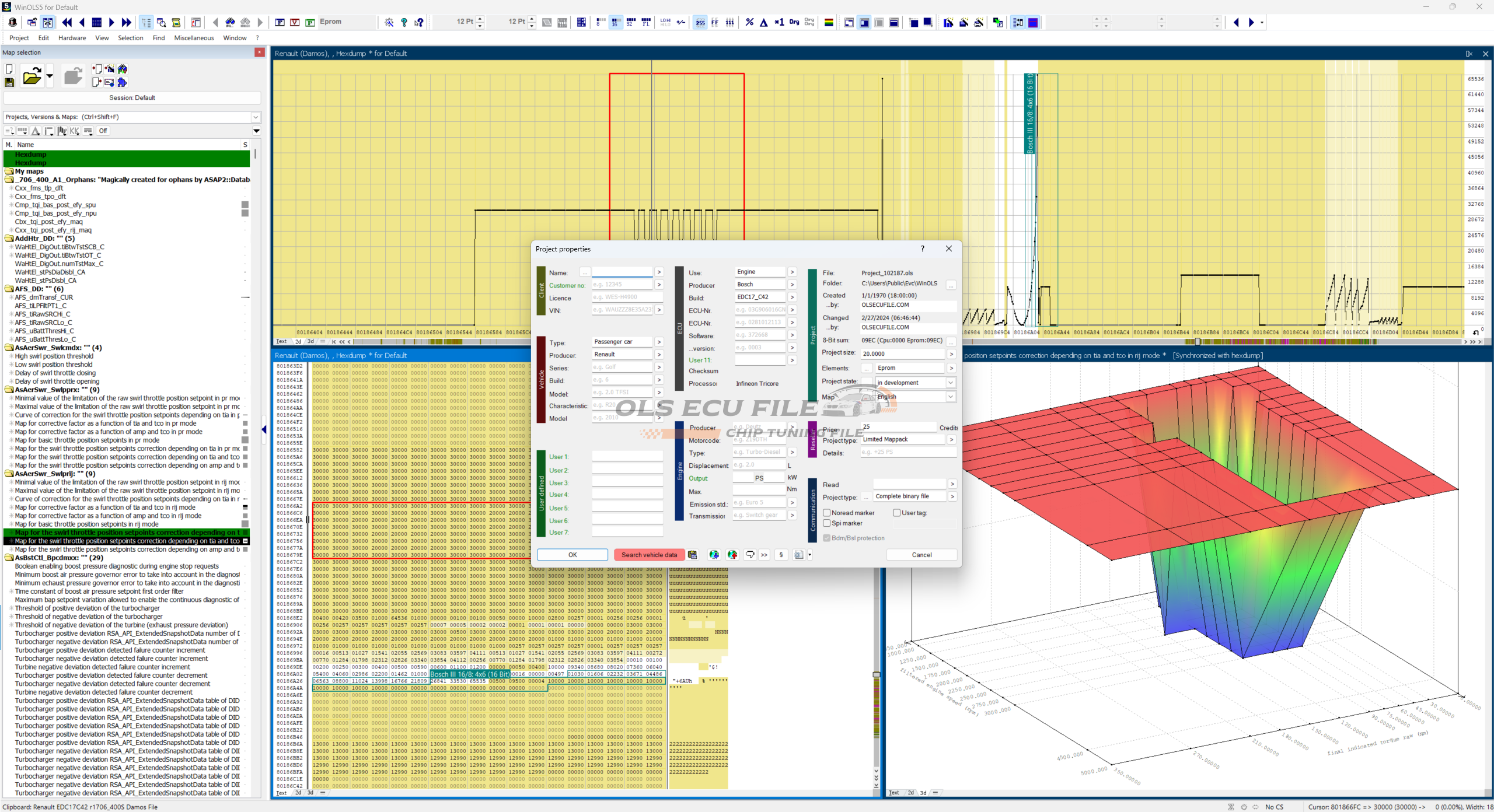Click the Project size field showing 20.0000
The height and width of the screenshot is (812, 1494).
pos(902,353)
